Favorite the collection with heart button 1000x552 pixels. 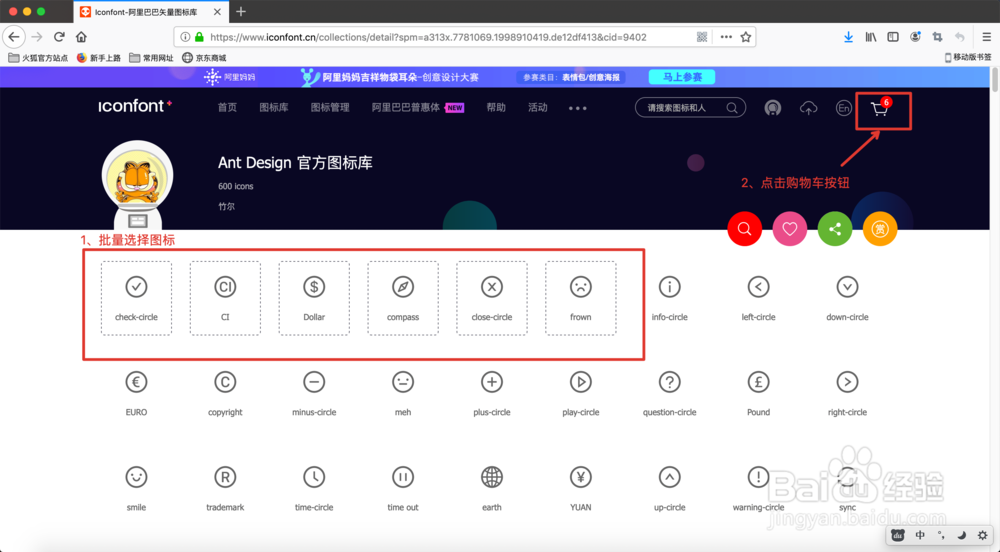[x=790, y=228]
